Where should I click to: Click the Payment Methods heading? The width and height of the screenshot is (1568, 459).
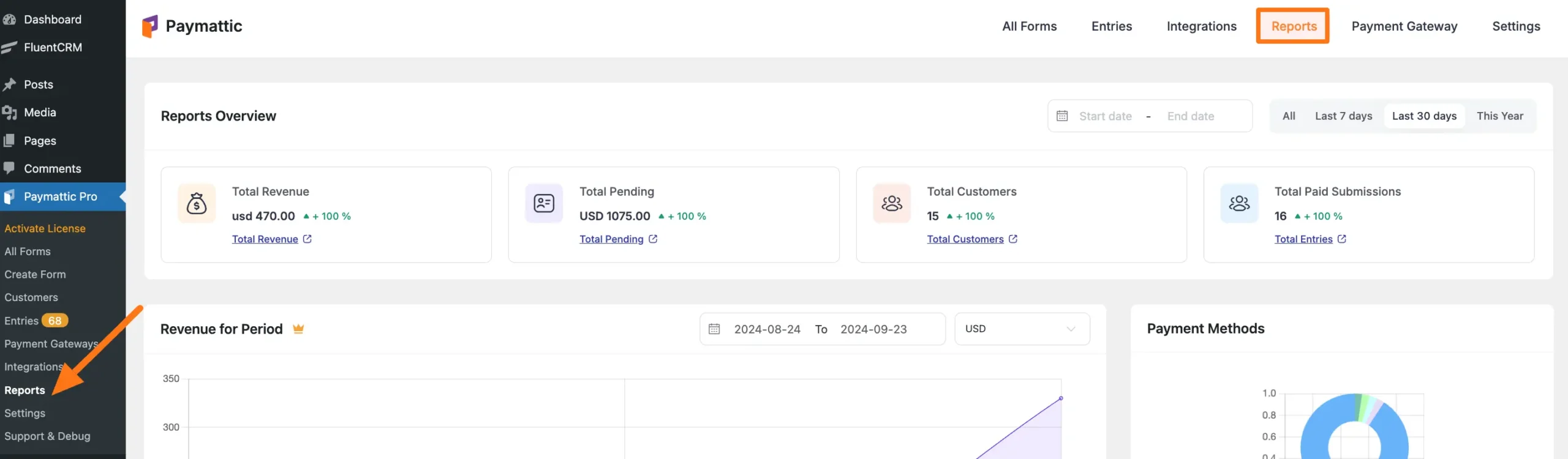tap(1205, 329)
